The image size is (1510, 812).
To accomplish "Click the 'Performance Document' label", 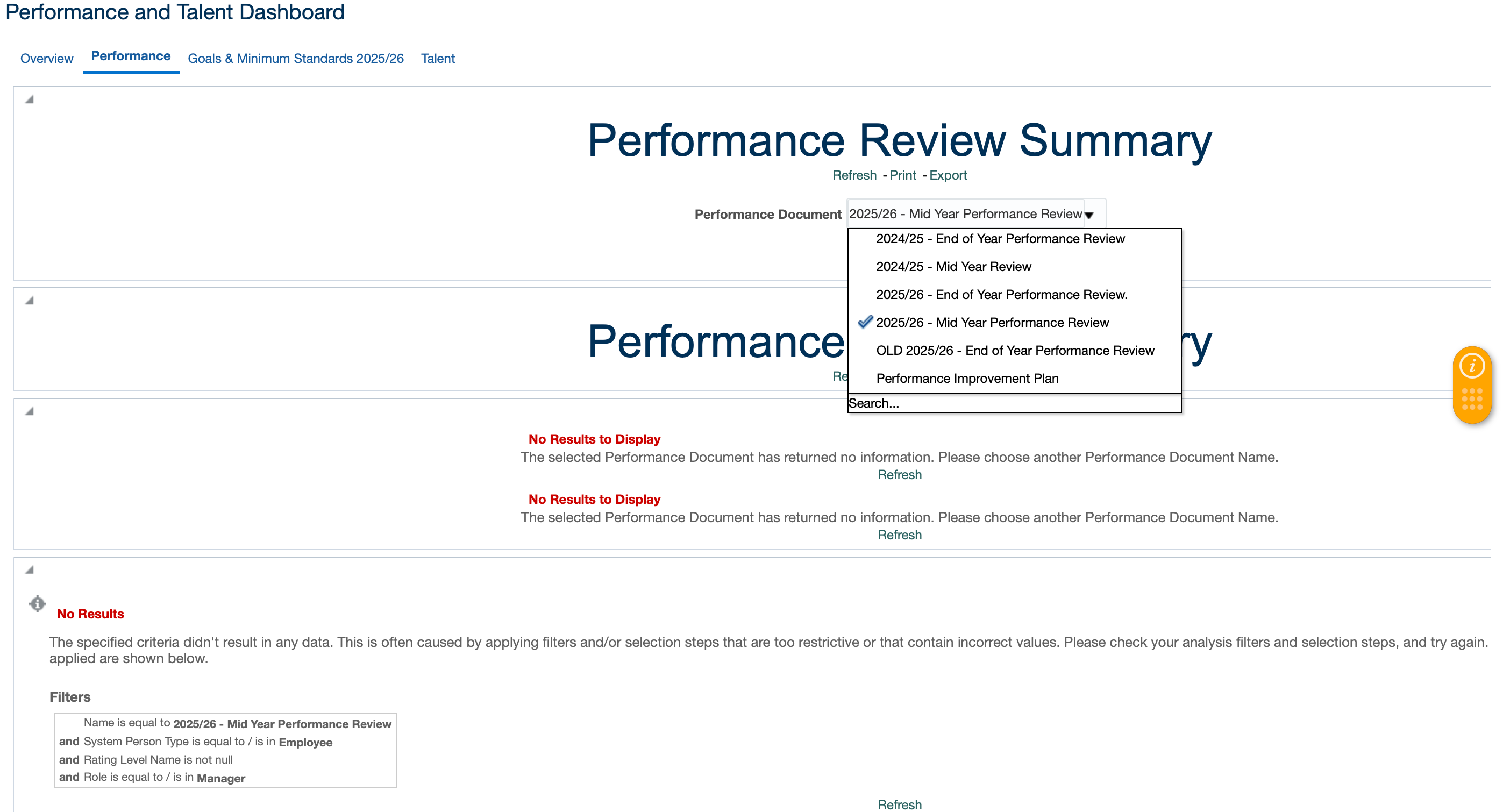I will coord(767,215).
